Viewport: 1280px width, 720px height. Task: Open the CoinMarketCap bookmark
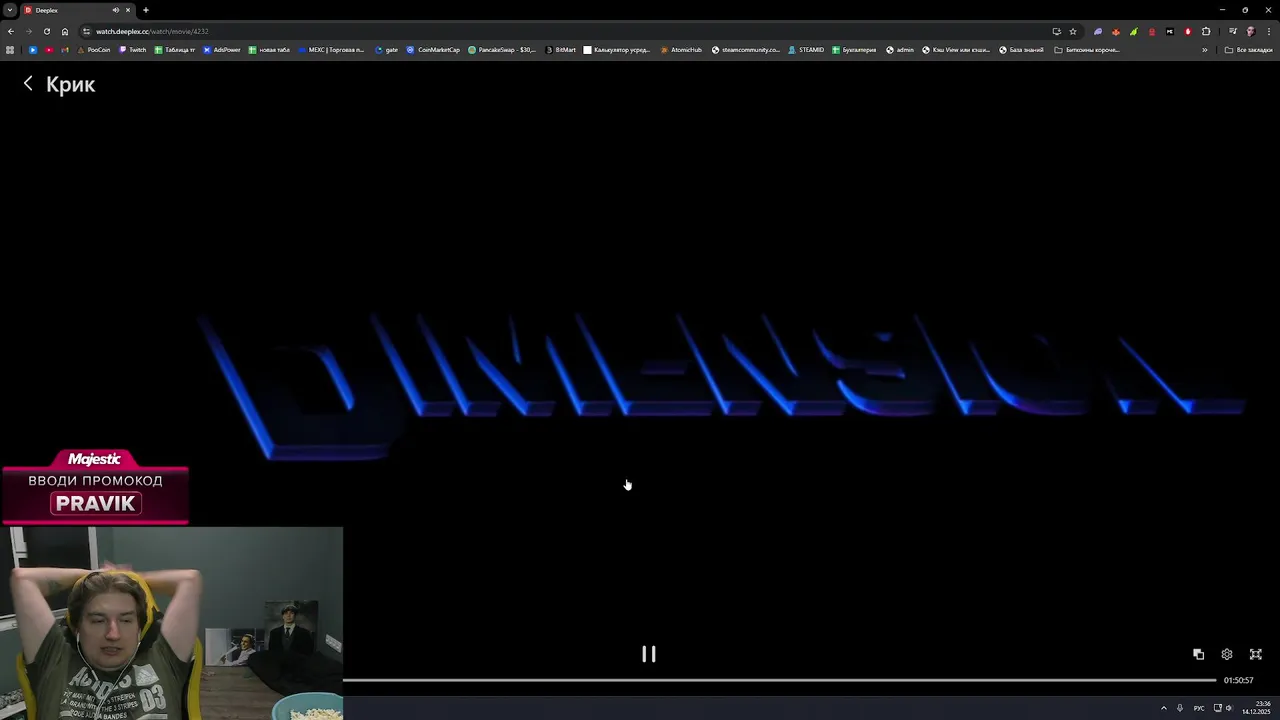[433, 50]
